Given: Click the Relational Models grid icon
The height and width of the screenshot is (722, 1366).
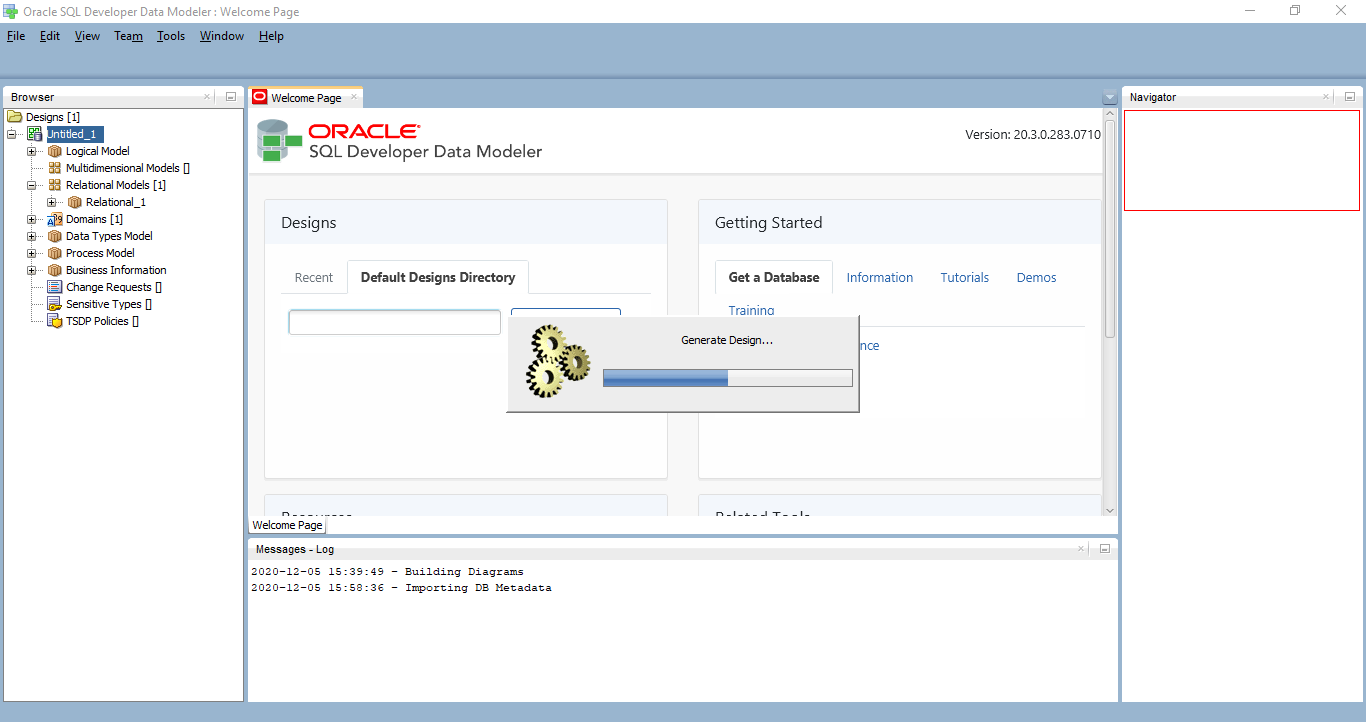Looking at the screenshot, I should click(55, 185).
